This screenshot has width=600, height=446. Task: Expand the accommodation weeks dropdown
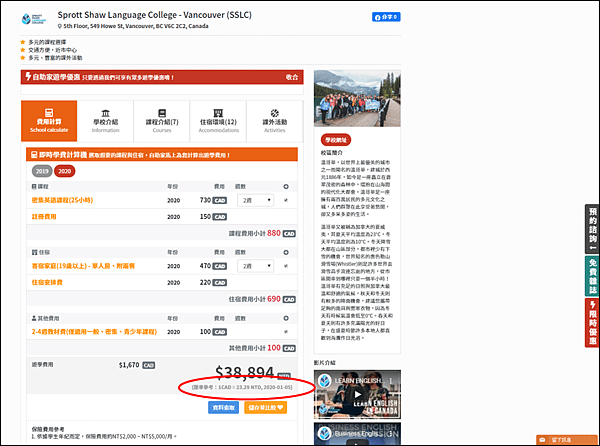(x=255, y=266)
